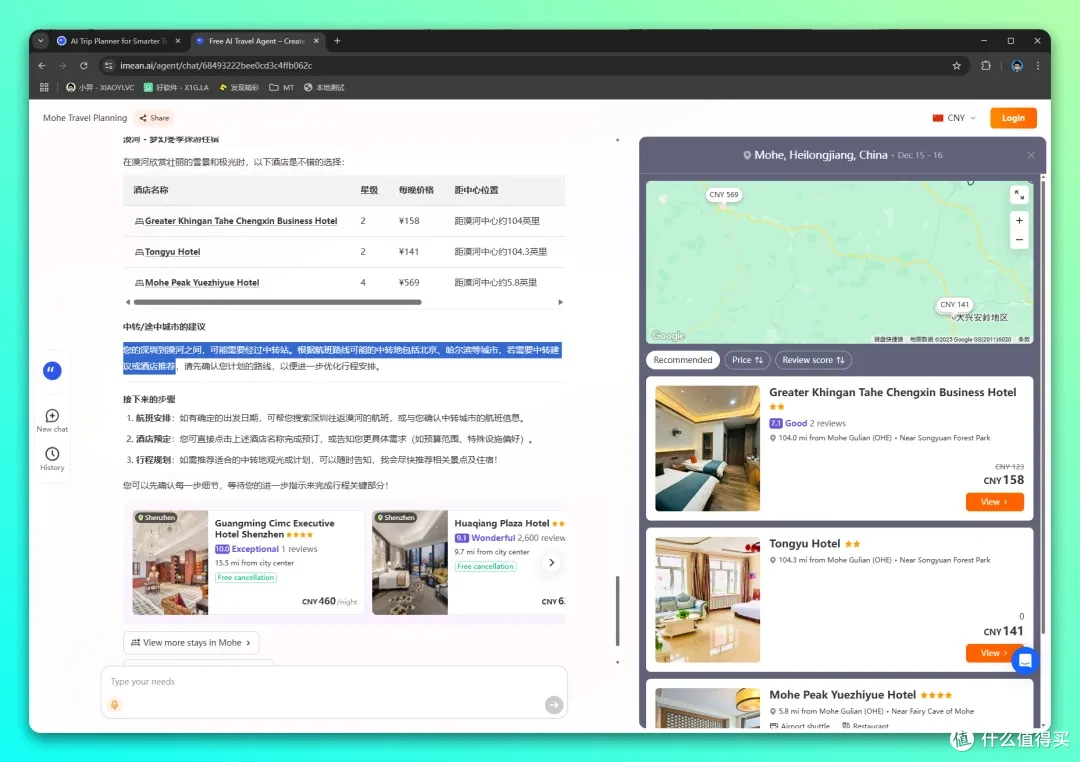This screenshot has width=1080, height=762.
Task: Sort hotels by Review score
Action: 813,360
